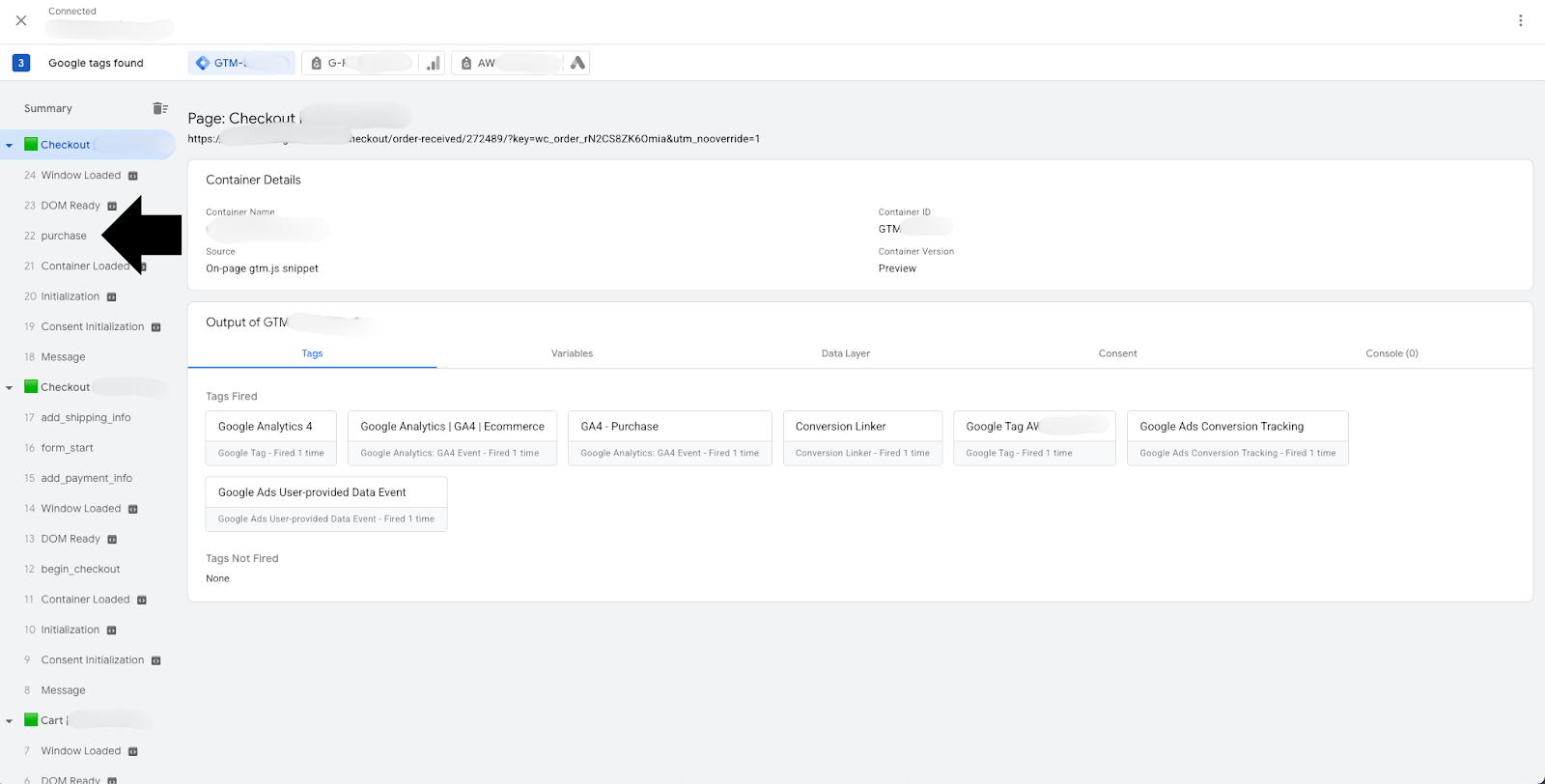Open the GA4 | Ecommerce tag card
This screenshot has width=1545, height=784.
[452, 438]
